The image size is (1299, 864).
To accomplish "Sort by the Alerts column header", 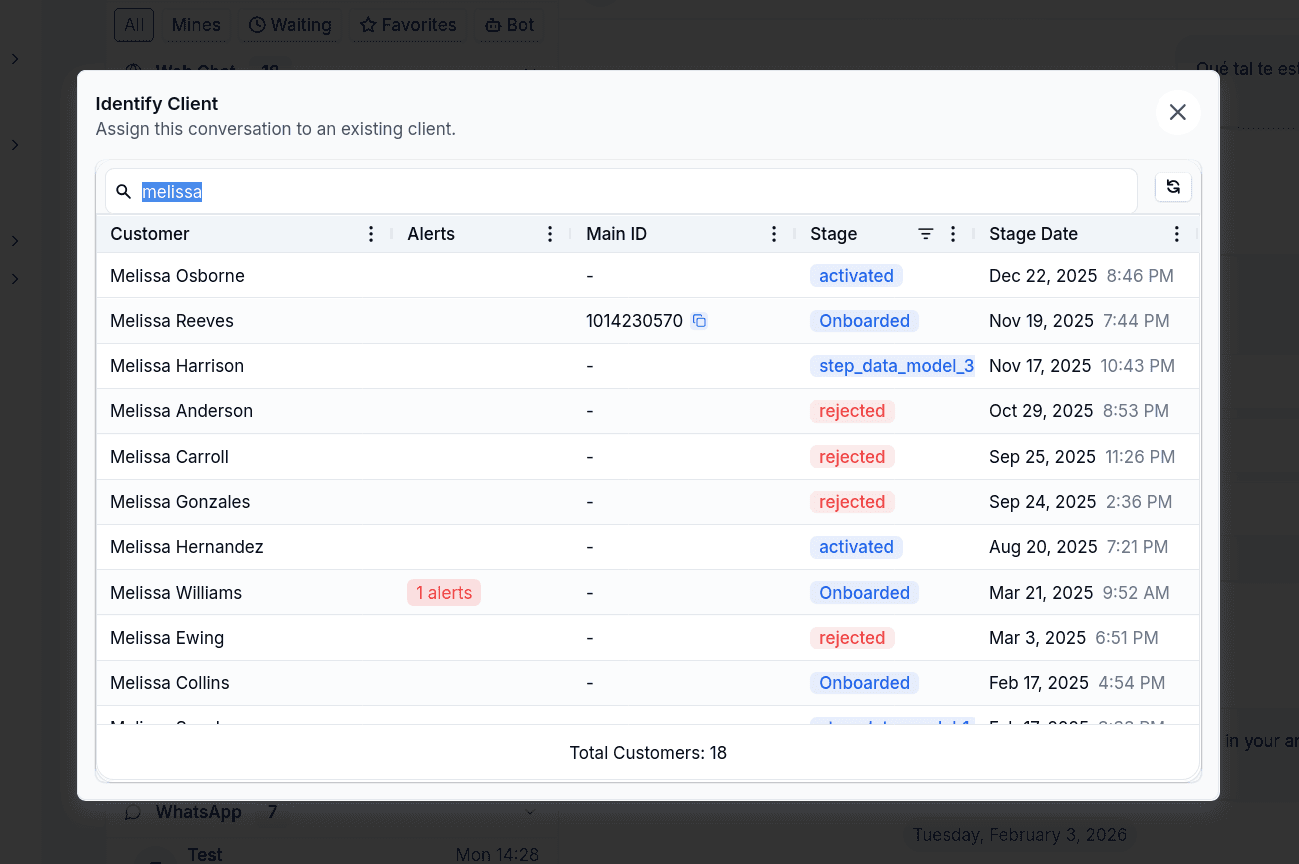I will click(431, 234).
